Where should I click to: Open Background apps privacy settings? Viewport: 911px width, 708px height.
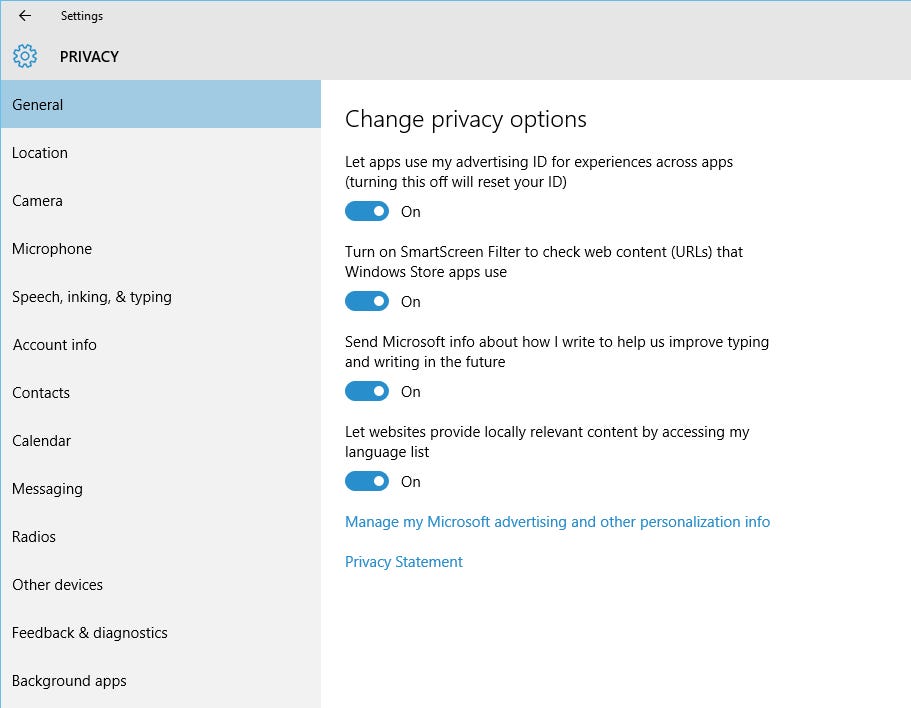[69, 680]
